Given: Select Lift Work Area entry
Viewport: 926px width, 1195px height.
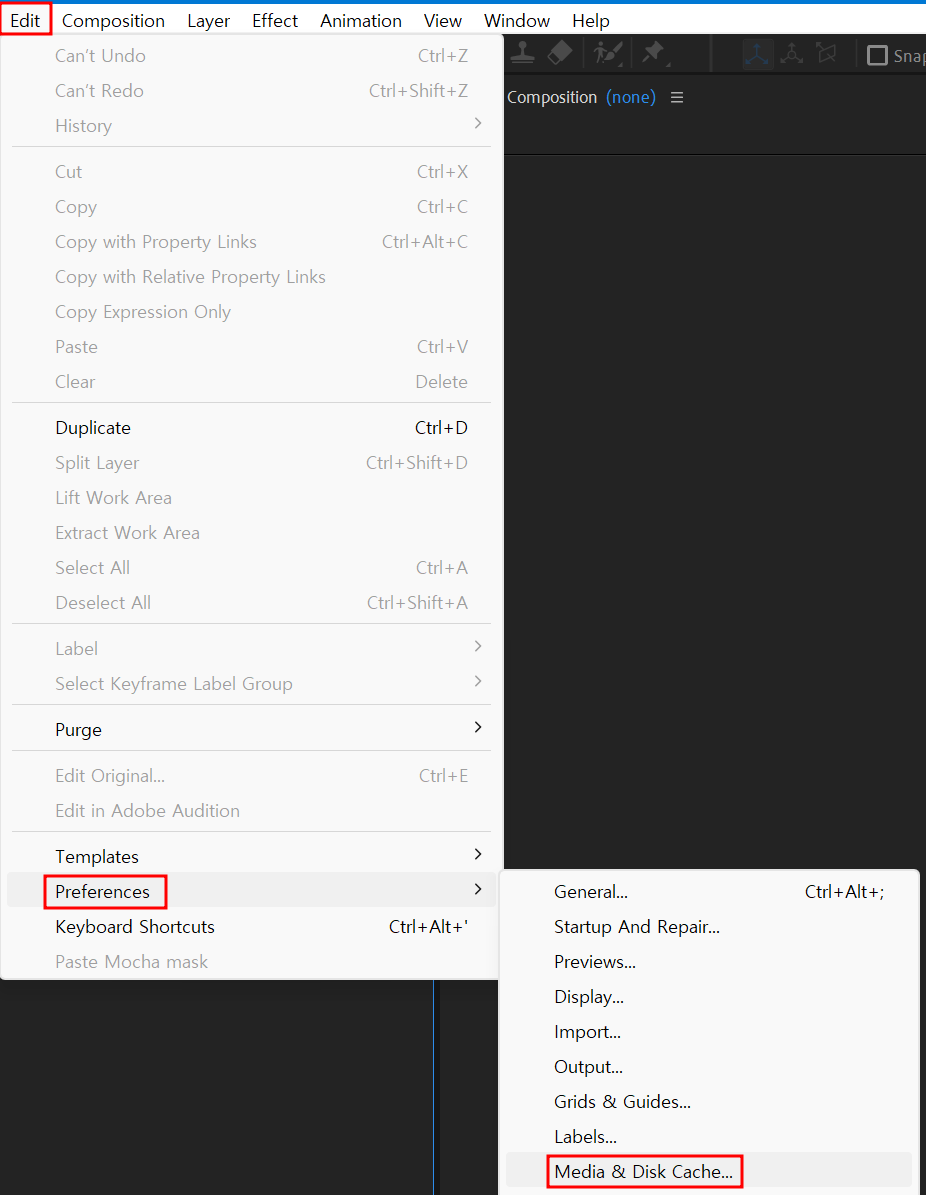Looking at the screenshot, I should [252, 498].
